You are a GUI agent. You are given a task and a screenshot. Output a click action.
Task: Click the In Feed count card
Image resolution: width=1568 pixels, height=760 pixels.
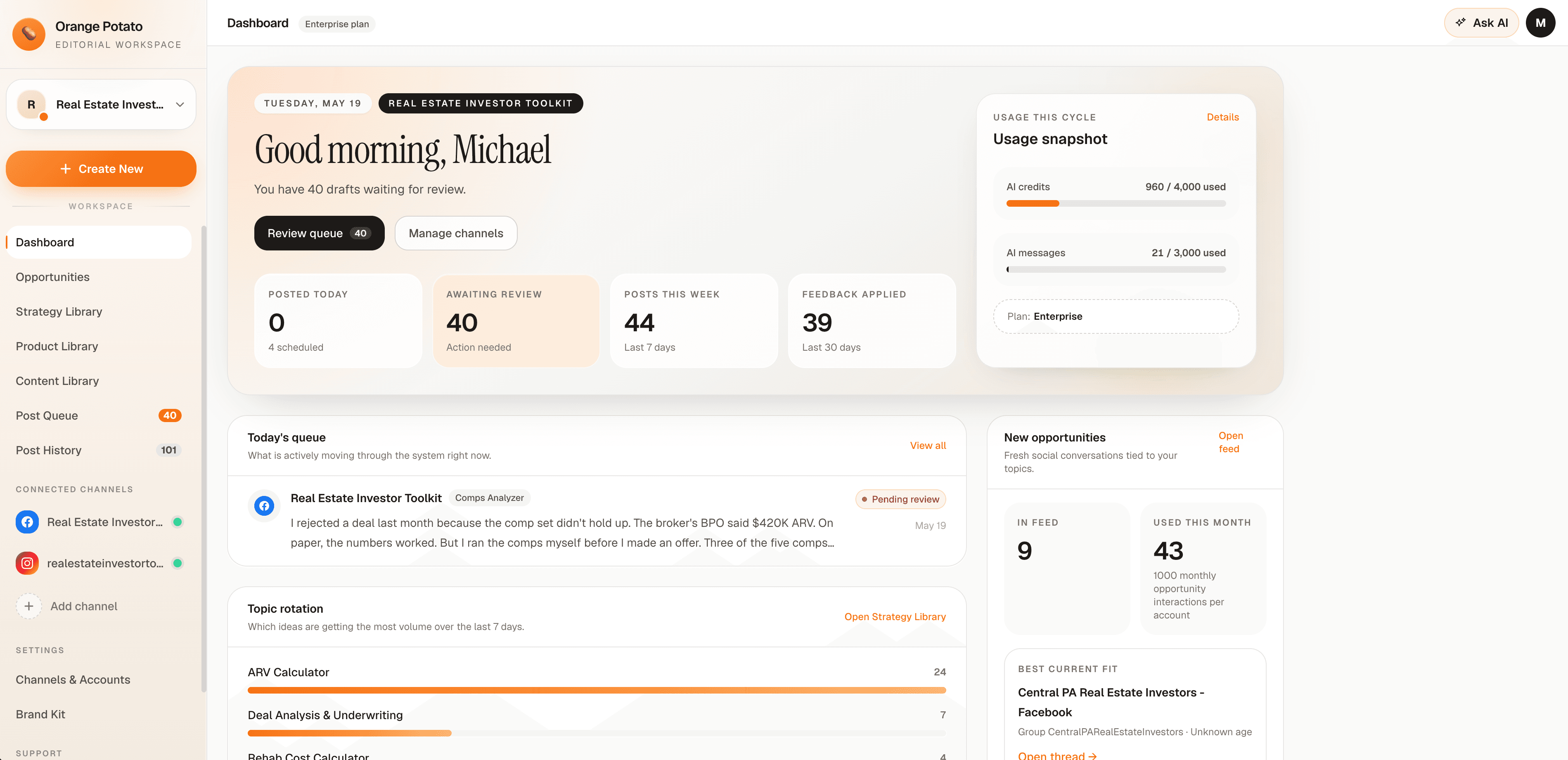pyautogui.click(x=1066, y=568)
